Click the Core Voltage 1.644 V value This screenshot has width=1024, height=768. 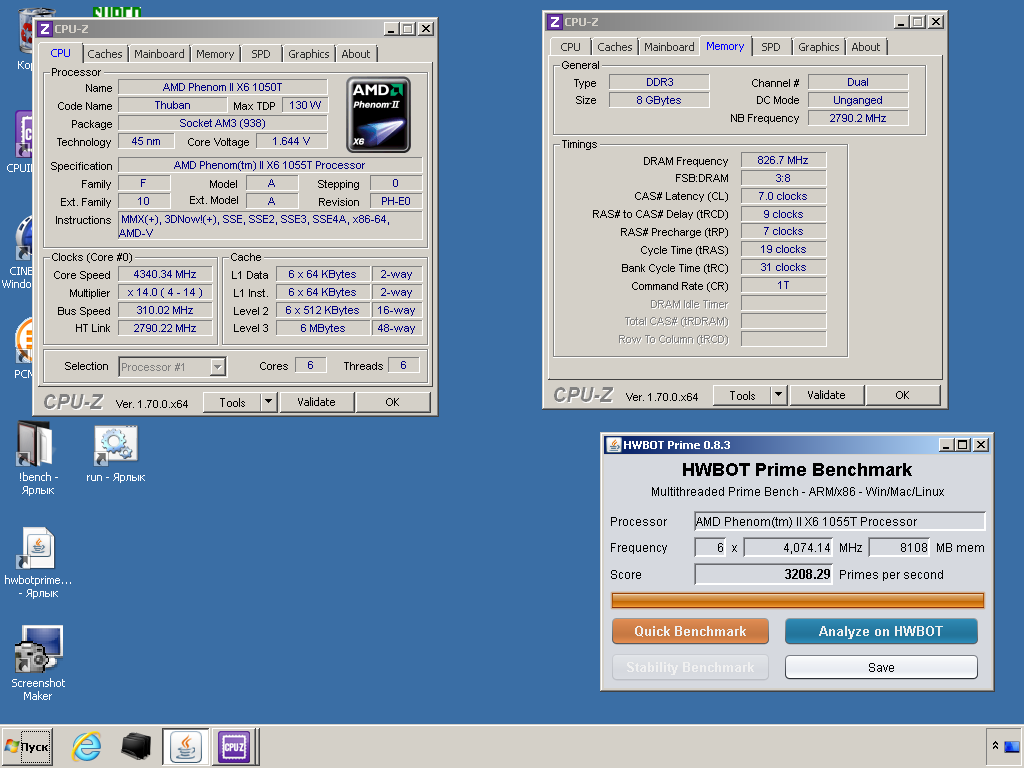click(291, 141)
